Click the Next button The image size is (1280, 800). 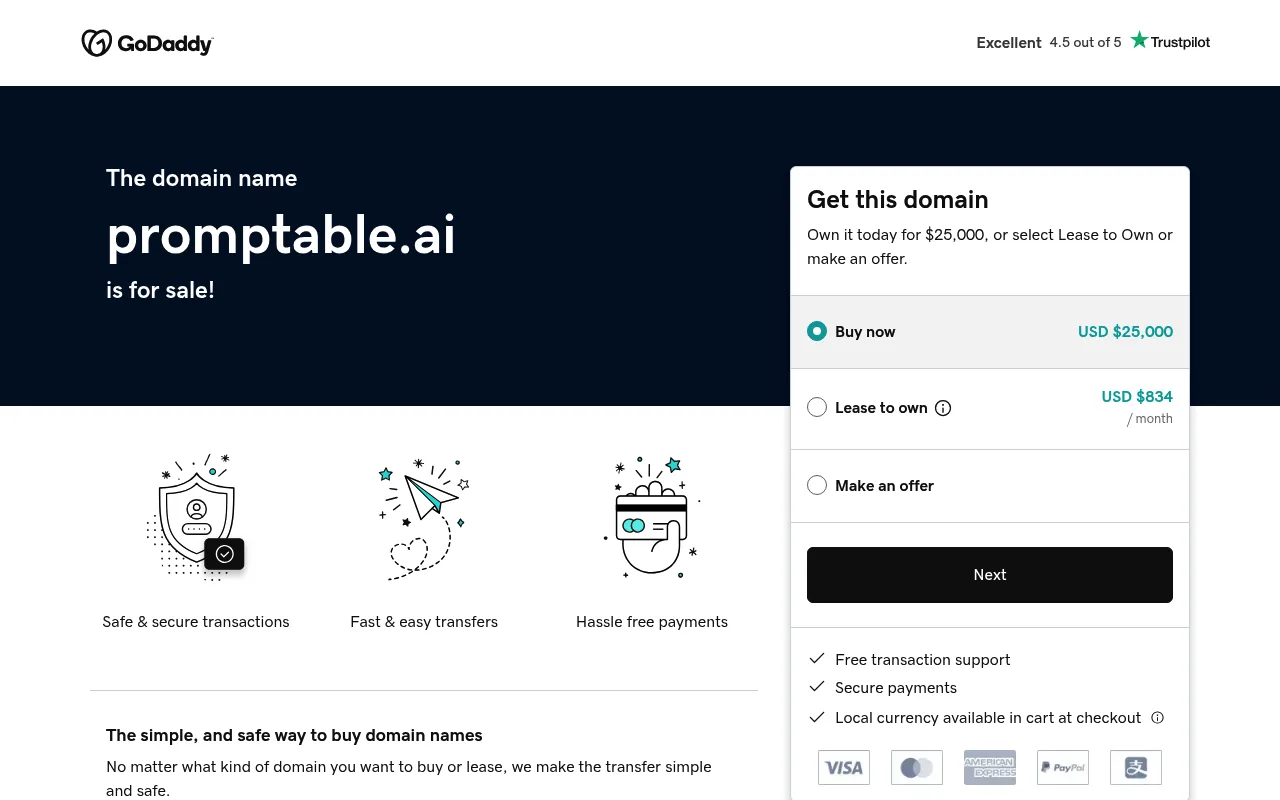(990, 575)
